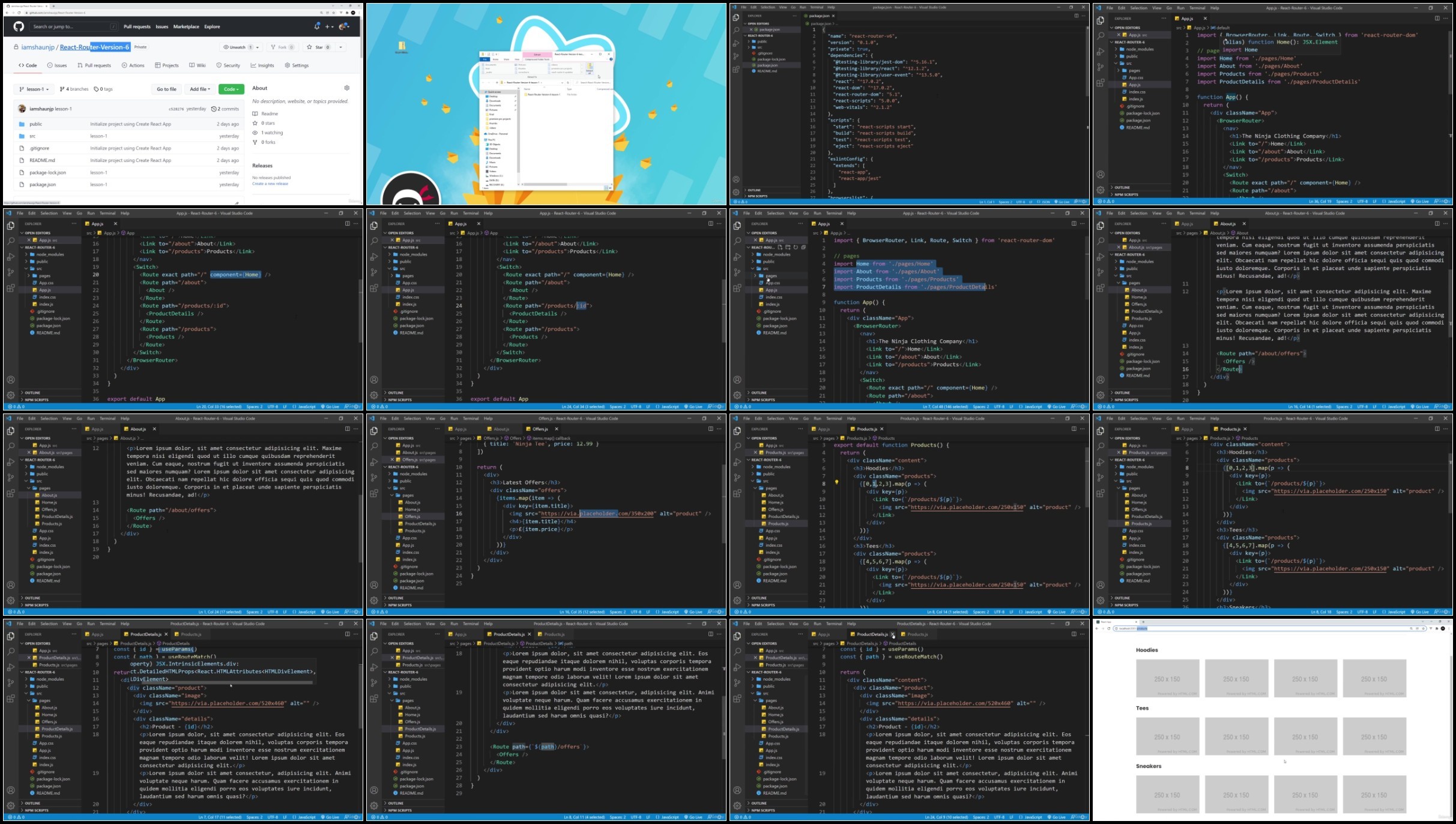Image resolution: width=1456 pixels, height=824 pixels.
Task: Open the plus create-new dropdown on GitHub
Action: [x=329, y=26]
